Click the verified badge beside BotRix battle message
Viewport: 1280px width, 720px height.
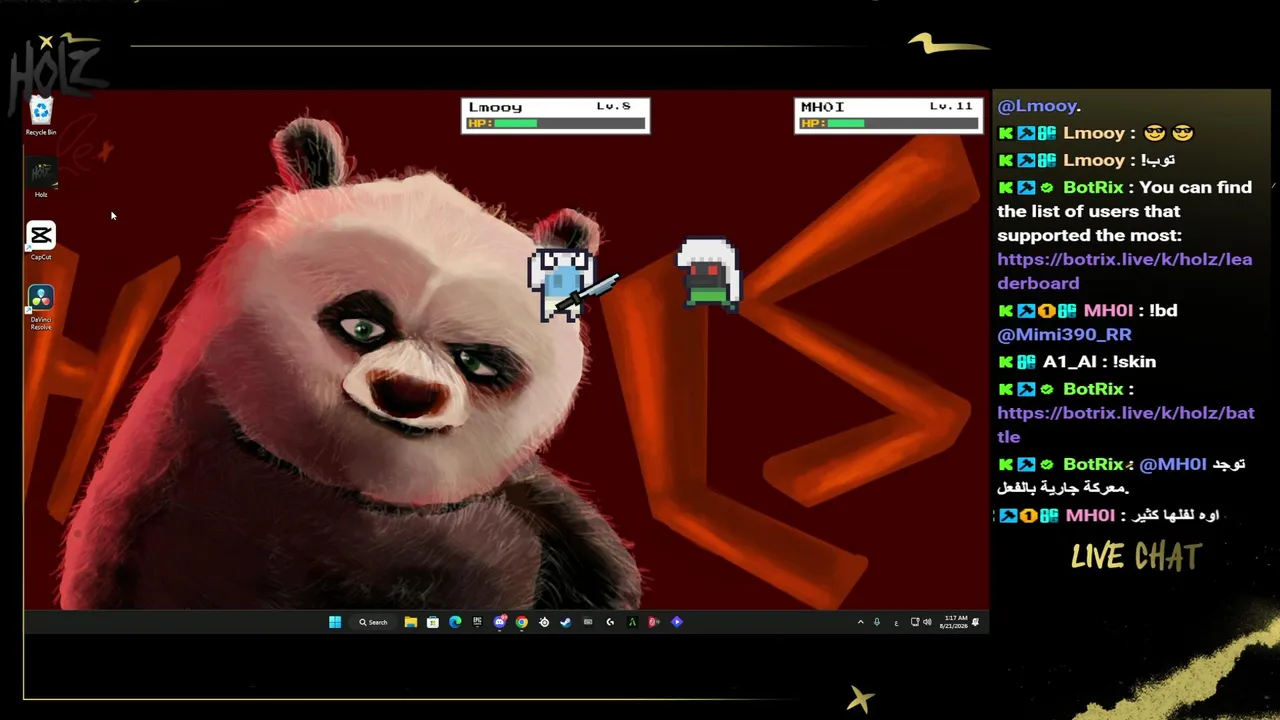[1047, 389]
